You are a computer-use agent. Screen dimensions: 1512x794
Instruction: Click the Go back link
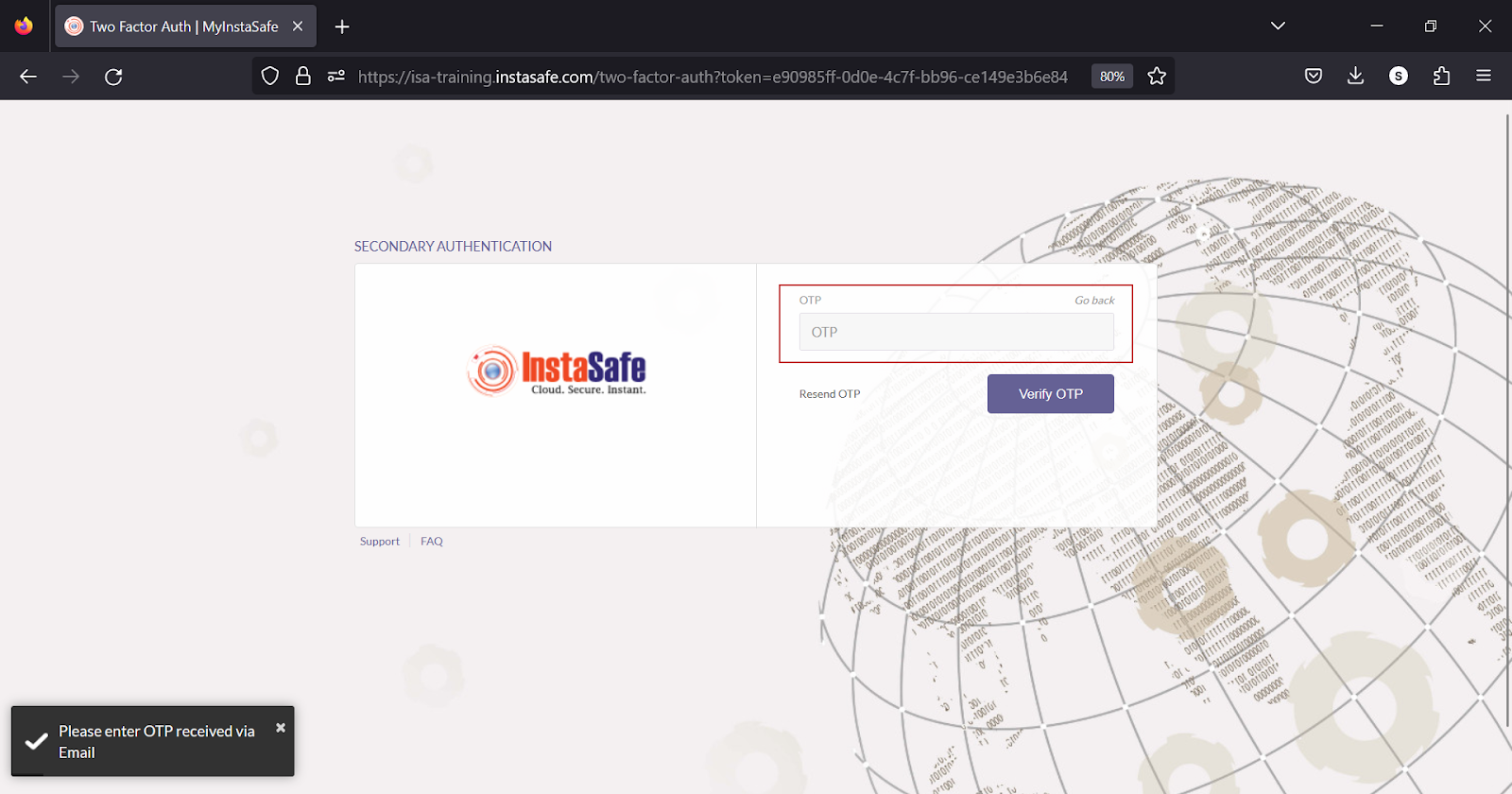point(1094,301)
